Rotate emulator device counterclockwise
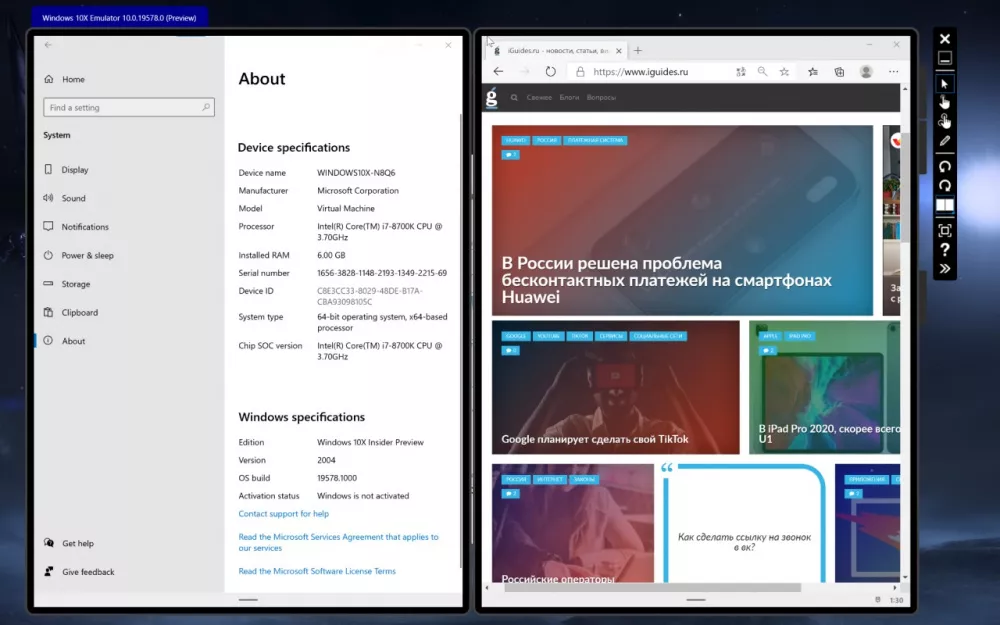Viewport: 1000px width, 625px height. click(945, 166)
